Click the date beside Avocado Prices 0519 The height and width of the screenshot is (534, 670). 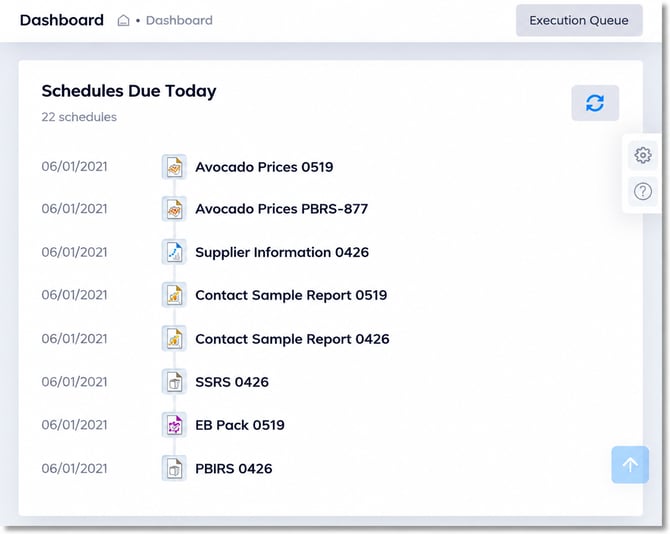[74, 166]
